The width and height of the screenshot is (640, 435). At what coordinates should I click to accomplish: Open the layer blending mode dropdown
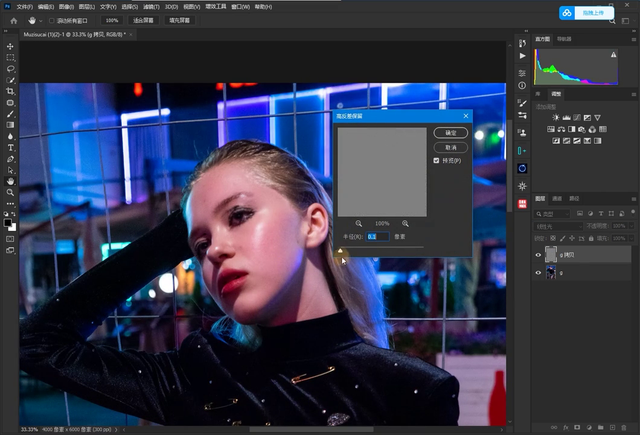pyautogui.click(x=558, y=226)
